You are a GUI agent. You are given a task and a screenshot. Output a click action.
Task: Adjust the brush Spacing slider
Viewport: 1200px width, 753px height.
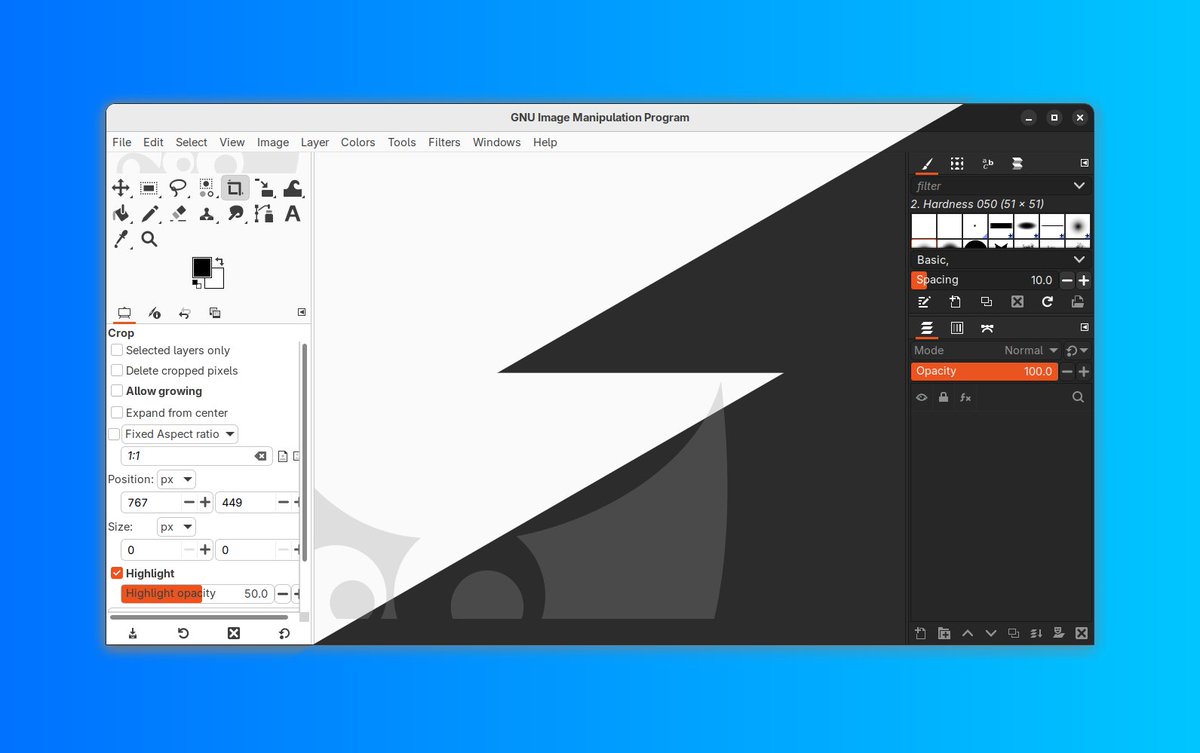[x=984, y=280]
